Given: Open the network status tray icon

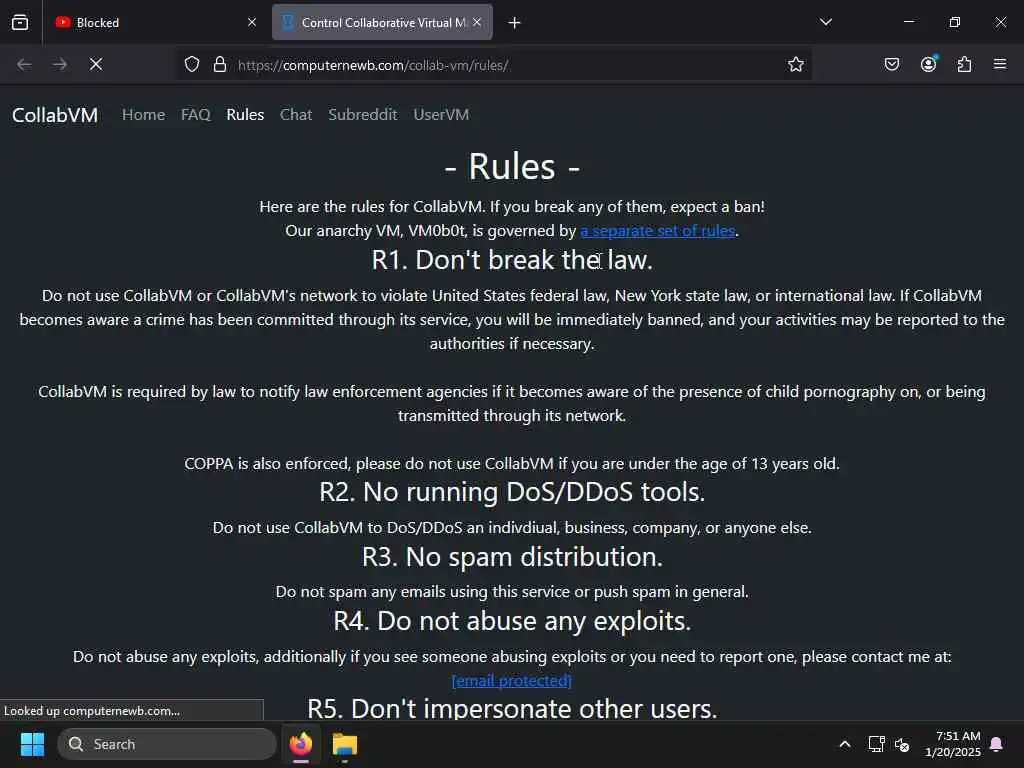Looking at the screenshot, I should 876,744.
